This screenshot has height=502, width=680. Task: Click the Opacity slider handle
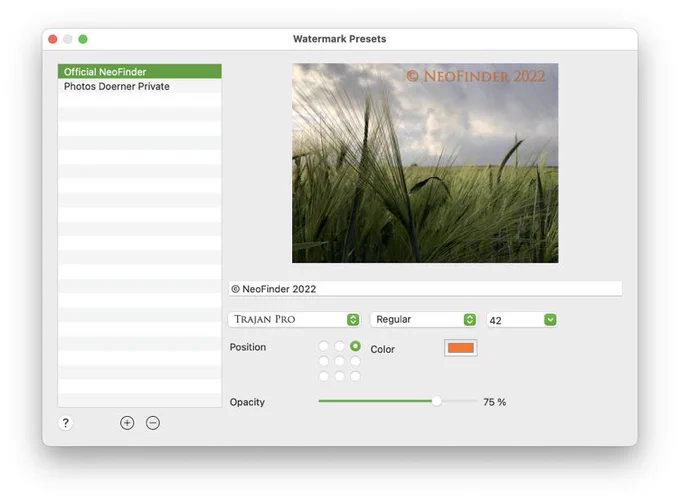(x=437, y=401)
